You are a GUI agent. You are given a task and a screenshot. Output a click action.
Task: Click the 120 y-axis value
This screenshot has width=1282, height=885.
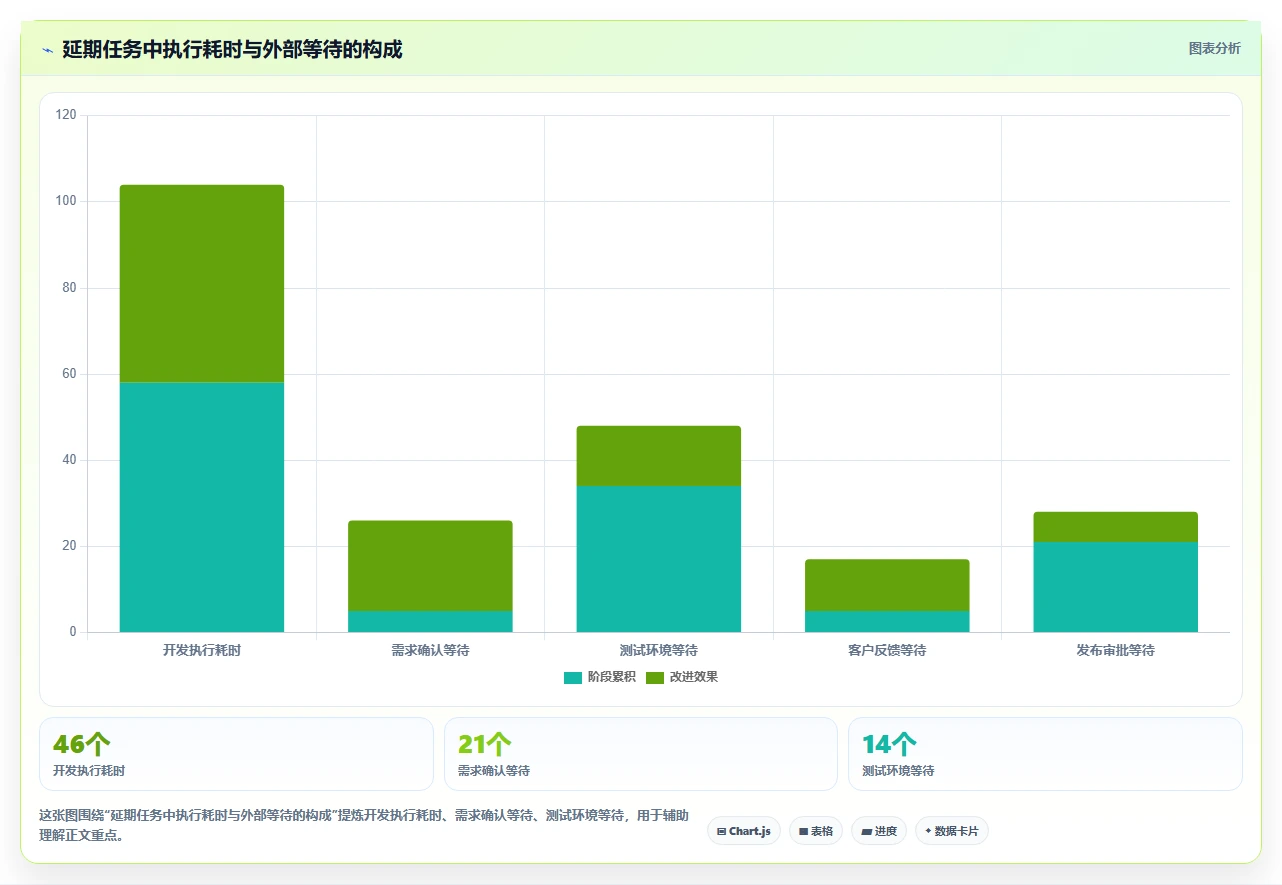tap(66, 115)
